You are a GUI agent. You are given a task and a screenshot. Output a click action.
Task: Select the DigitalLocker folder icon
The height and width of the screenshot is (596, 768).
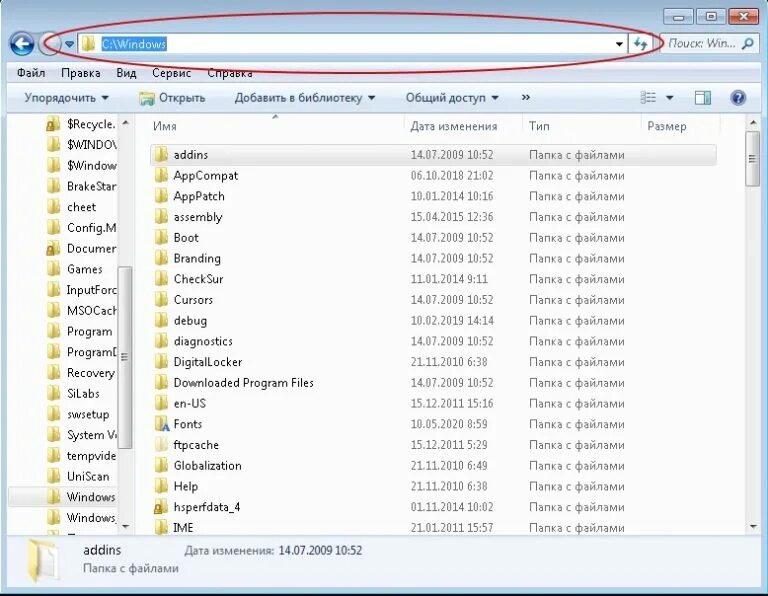tap(161, 362)
